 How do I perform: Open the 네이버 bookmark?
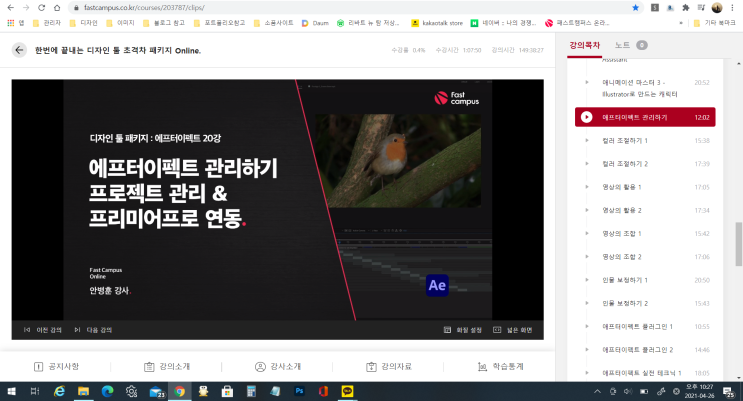(x=503, y=23)
